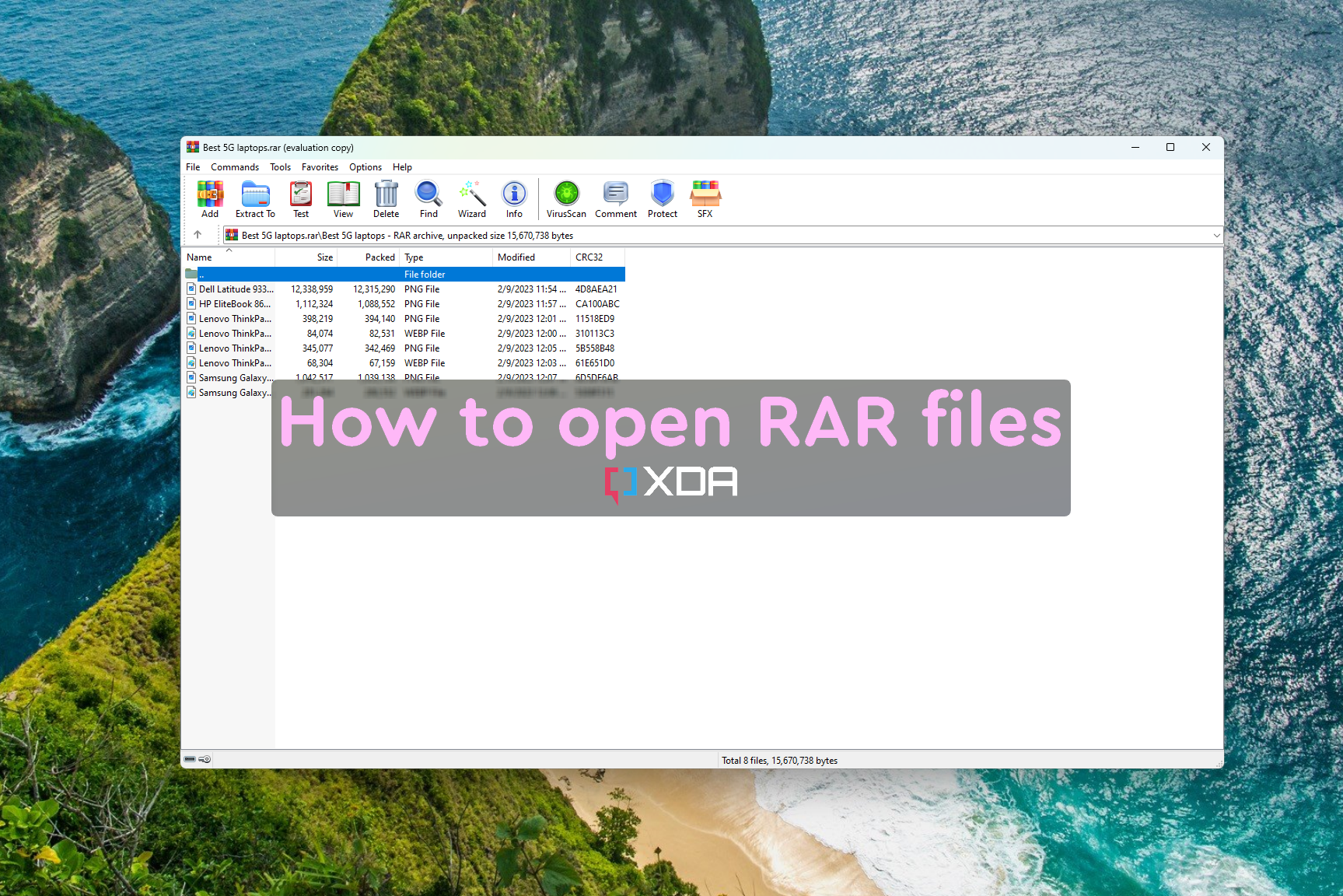Click the Info icon
The height and width of the screenshot is (896, 1343).
click(x=513, y=198)
